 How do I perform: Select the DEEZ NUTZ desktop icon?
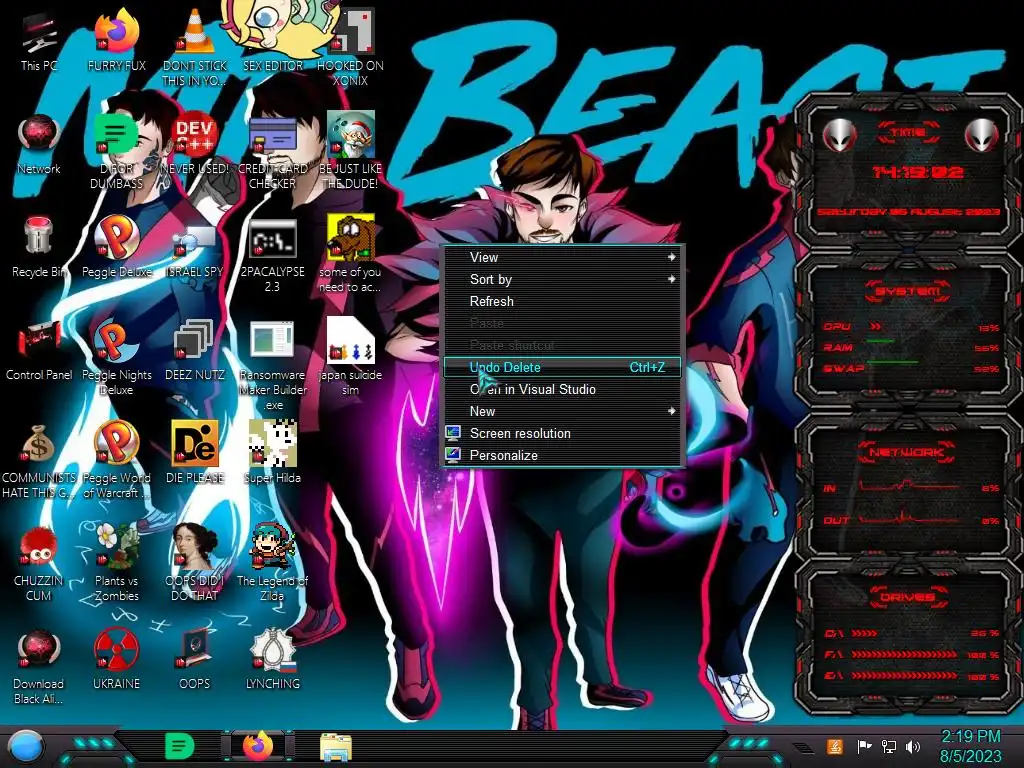pos(195,350)
